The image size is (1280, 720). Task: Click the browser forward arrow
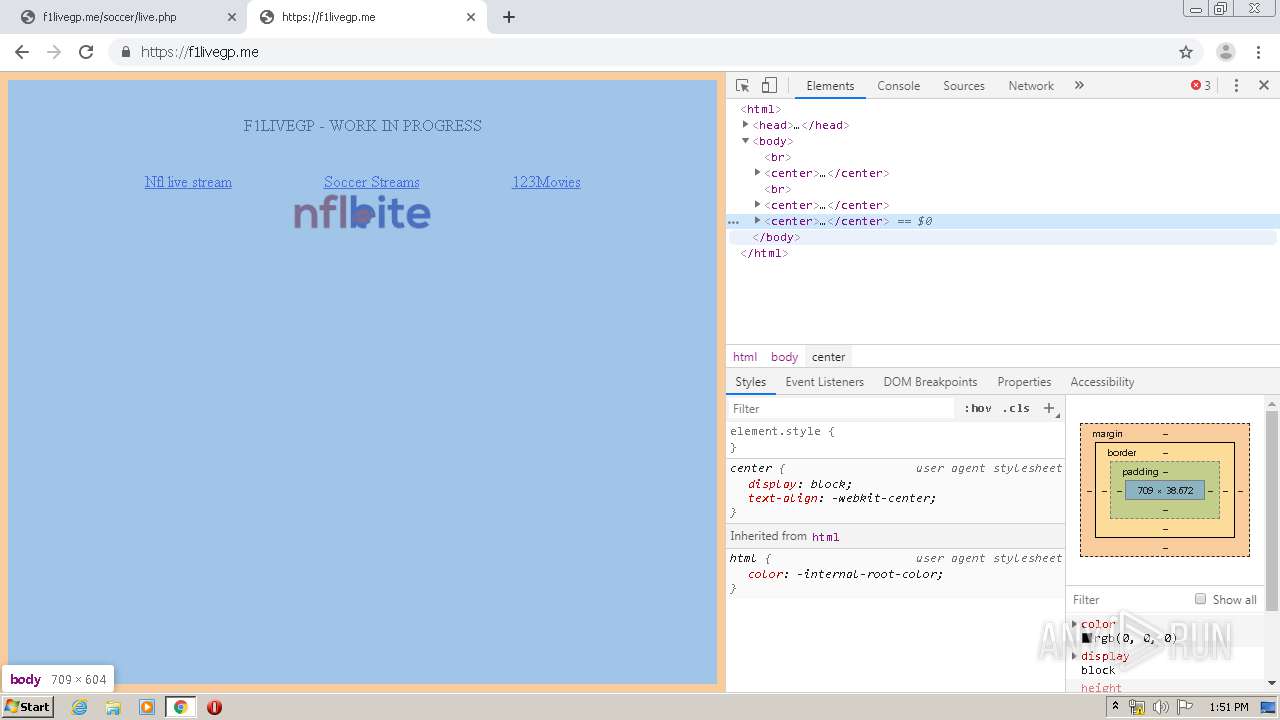[54, 52]
